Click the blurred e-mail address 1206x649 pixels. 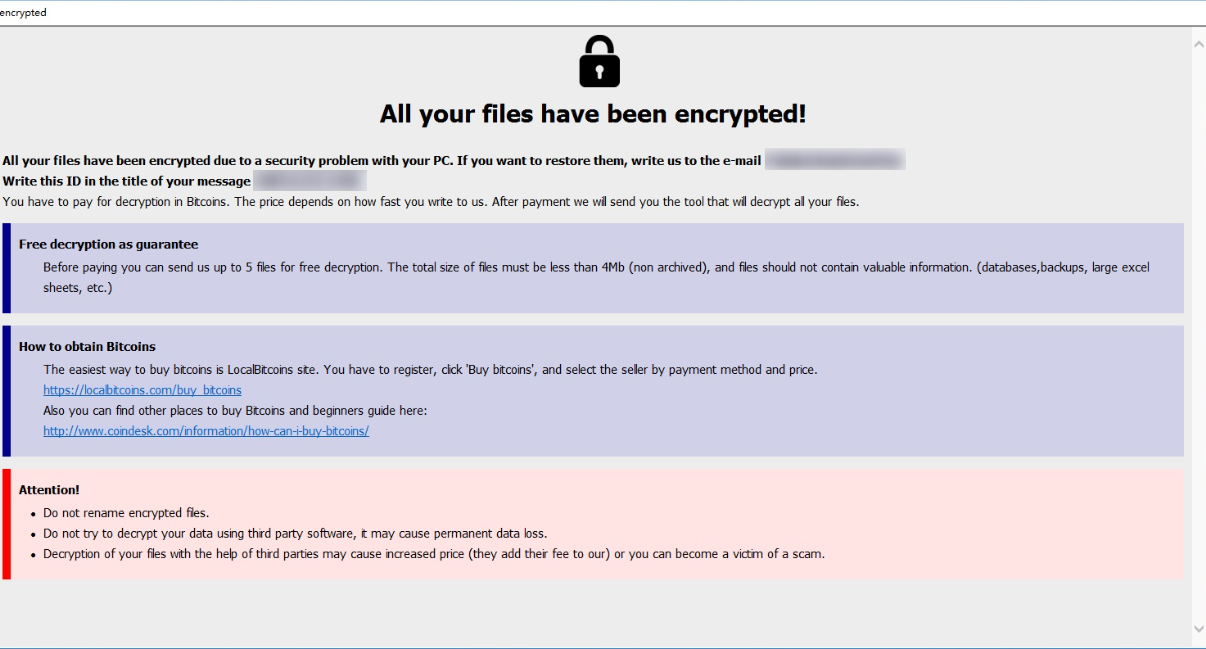point(835,160)
